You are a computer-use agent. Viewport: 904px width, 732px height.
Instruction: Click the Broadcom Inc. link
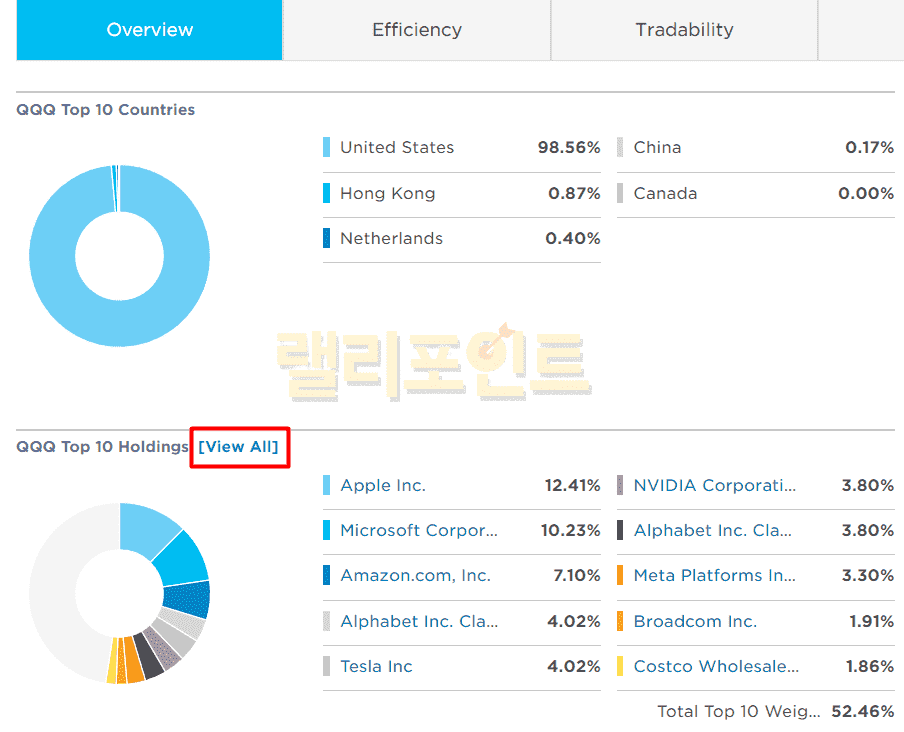(x=695, y=621)
